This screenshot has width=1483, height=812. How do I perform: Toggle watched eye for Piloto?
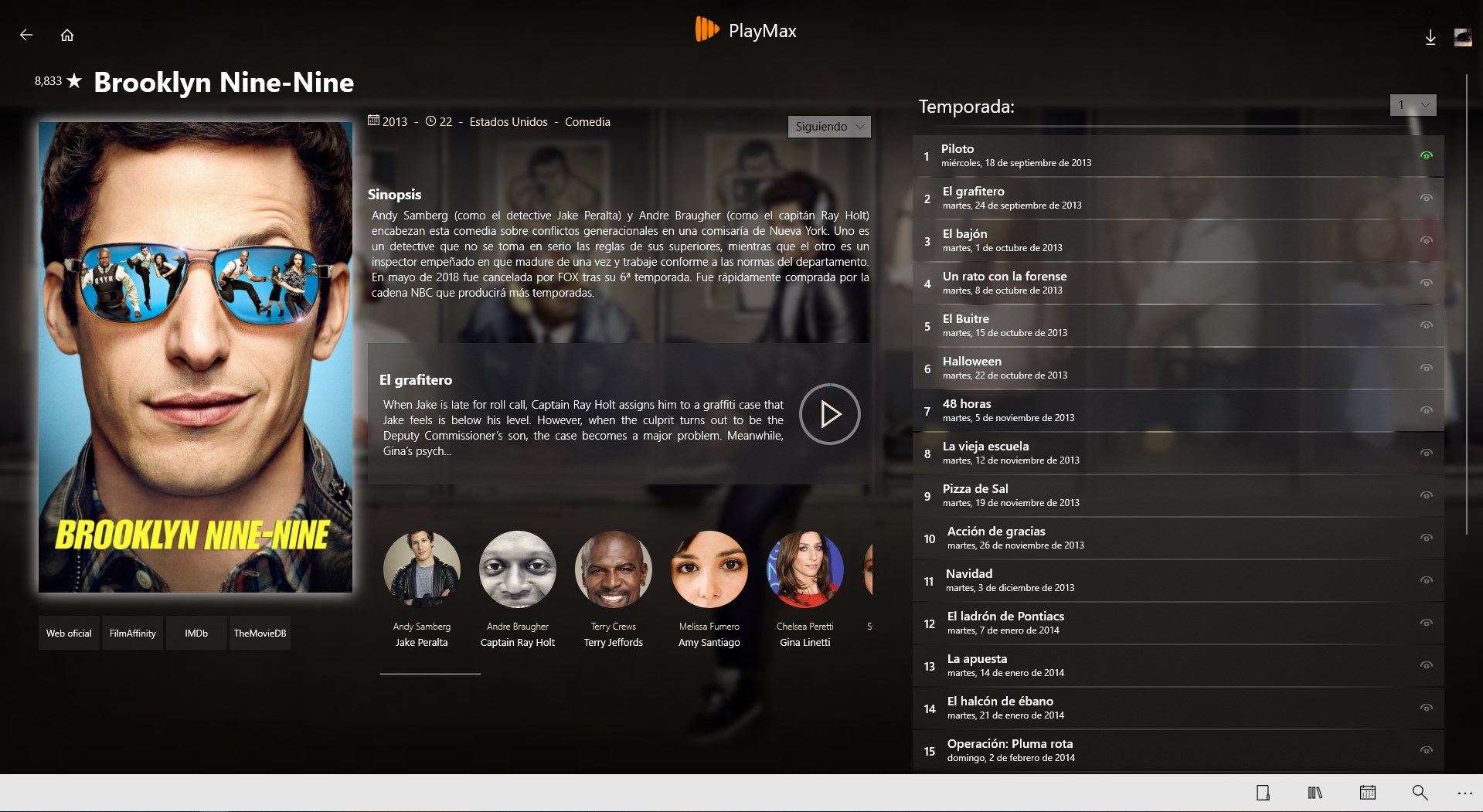(1427, 155)
